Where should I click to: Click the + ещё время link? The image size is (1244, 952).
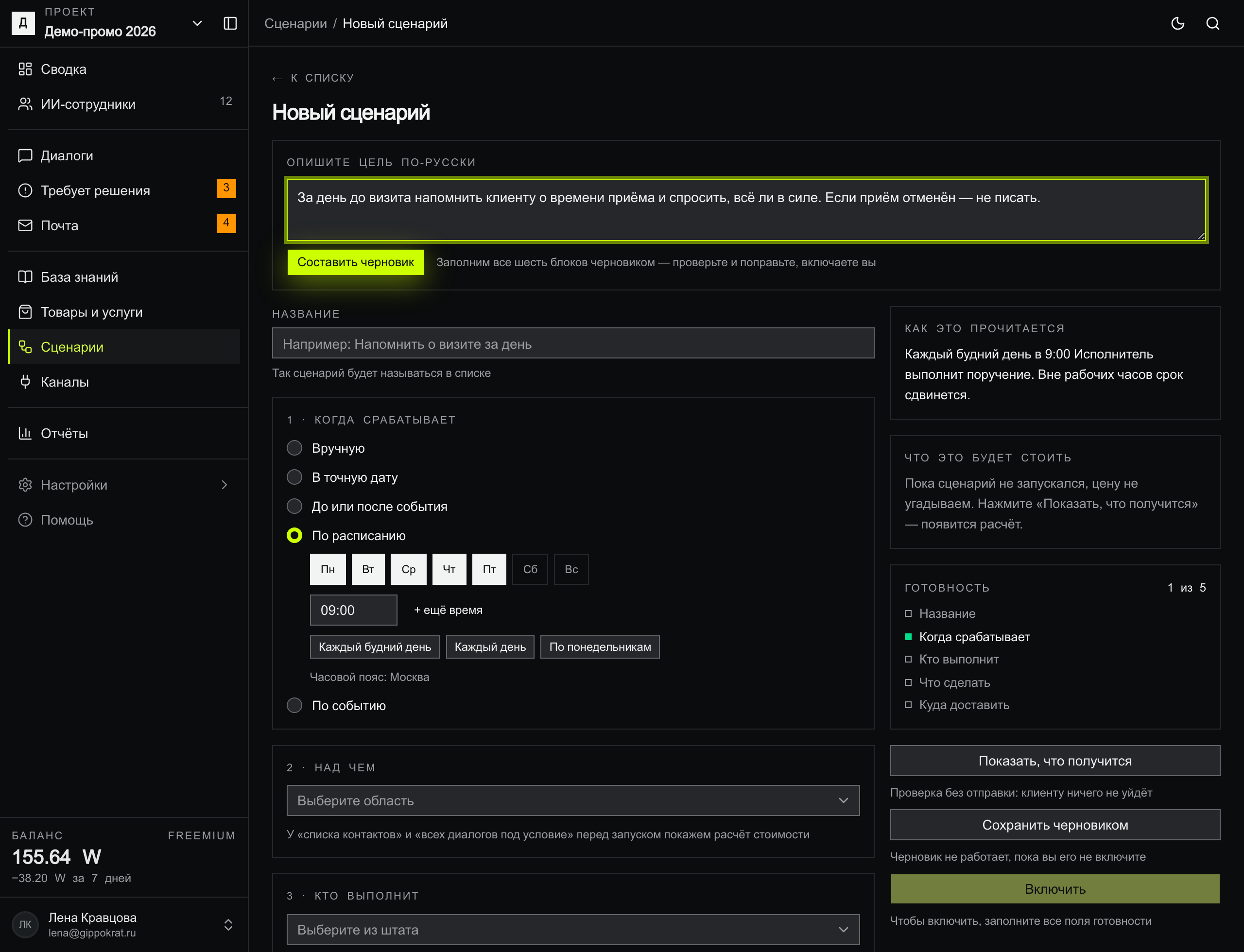click(448, 610)
